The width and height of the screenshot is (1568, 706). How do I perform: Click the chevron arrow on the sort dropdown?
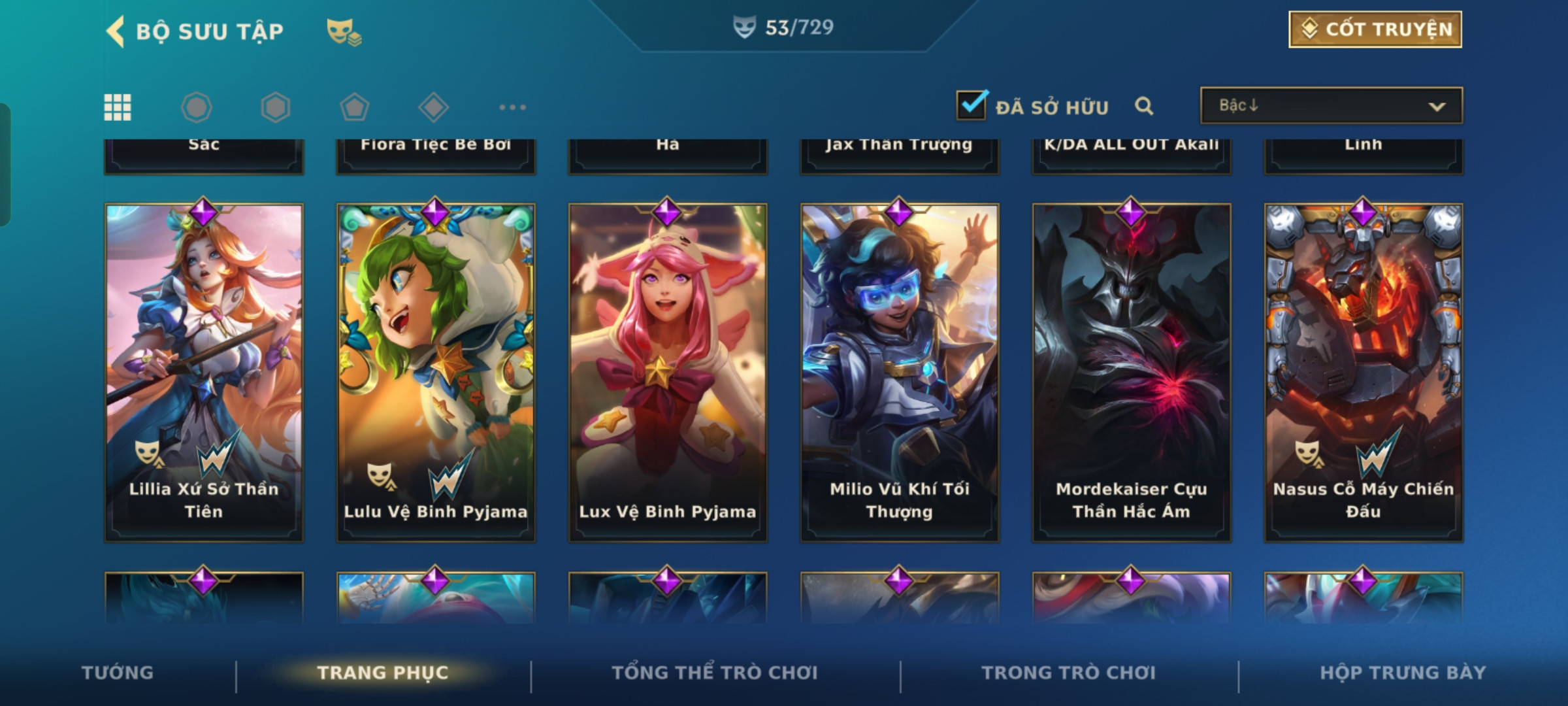point(1437,107)
